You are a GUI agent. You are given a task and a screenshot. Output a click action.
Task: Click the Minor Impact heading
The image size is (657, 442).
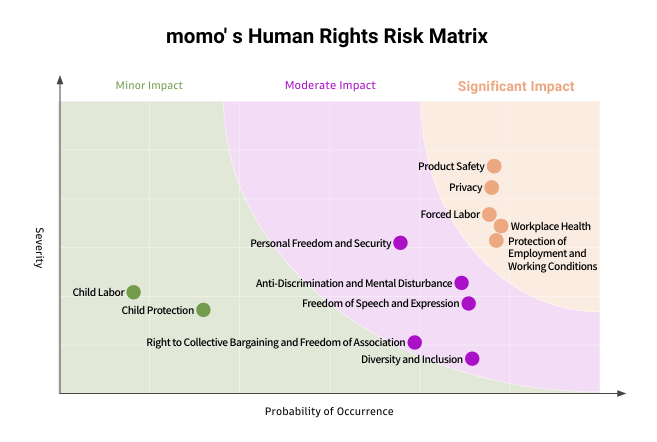click(x=149, y=86)
